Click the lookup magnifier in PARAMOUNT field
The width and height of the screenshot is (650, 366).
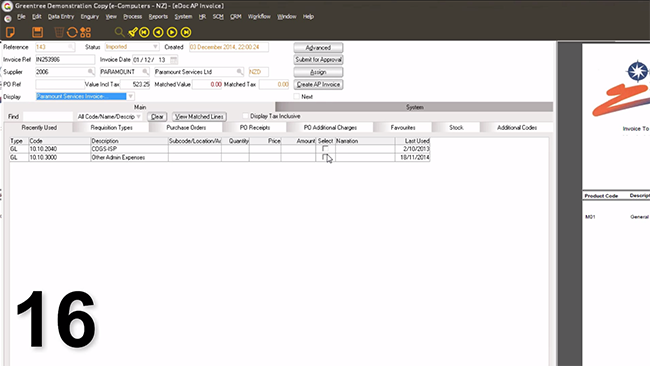[145, 72]
